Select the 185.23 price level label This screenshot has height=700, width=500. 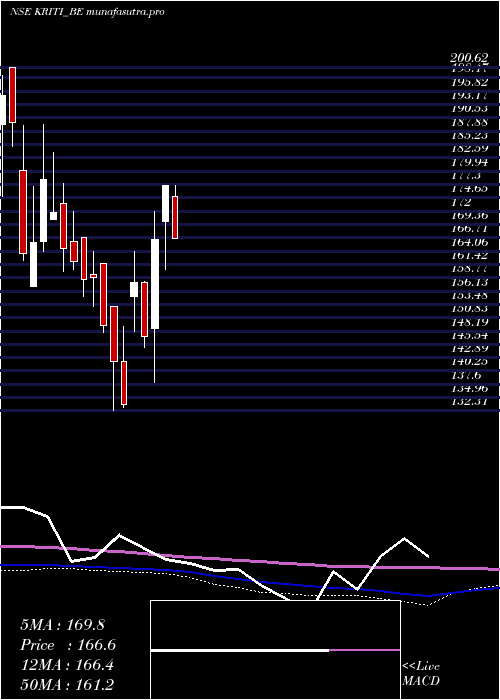click(469, 135)
